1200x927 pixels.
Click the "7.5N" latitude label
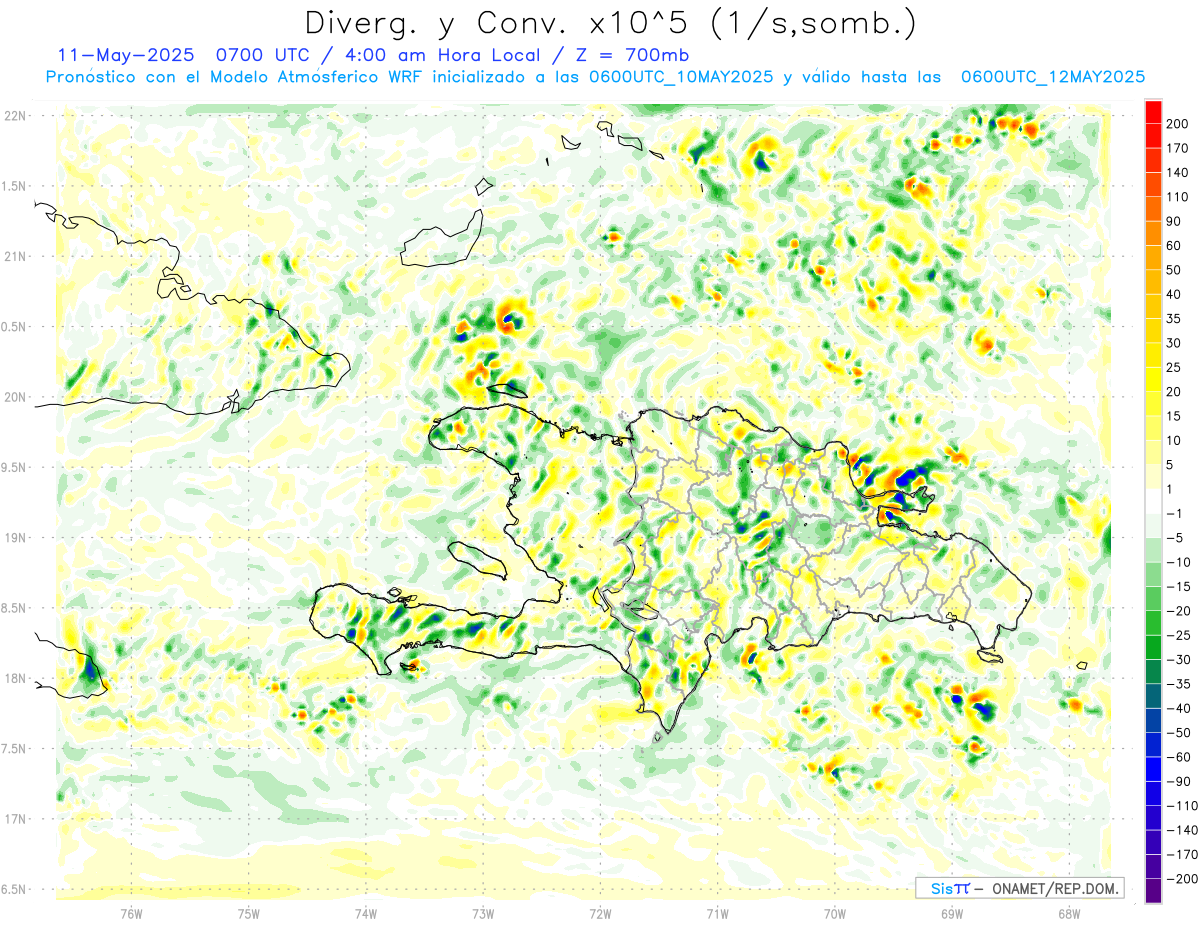click(x=15, y=749)
